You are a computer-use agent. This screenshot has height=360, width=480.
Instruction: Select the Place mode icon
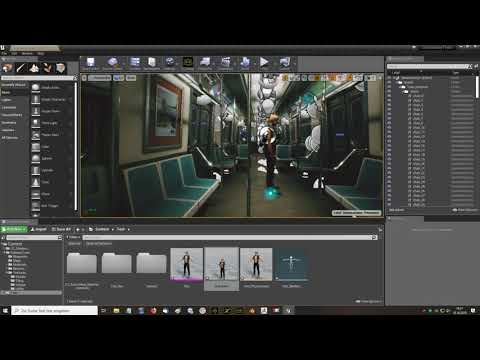7,68
